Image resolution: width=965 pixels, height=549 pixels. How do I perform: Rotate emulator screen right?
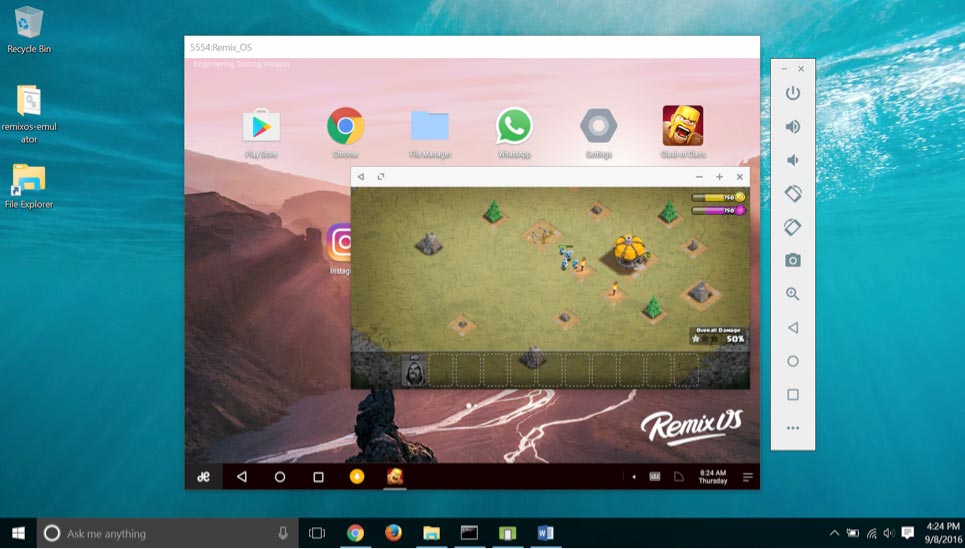tap(793, 227)
